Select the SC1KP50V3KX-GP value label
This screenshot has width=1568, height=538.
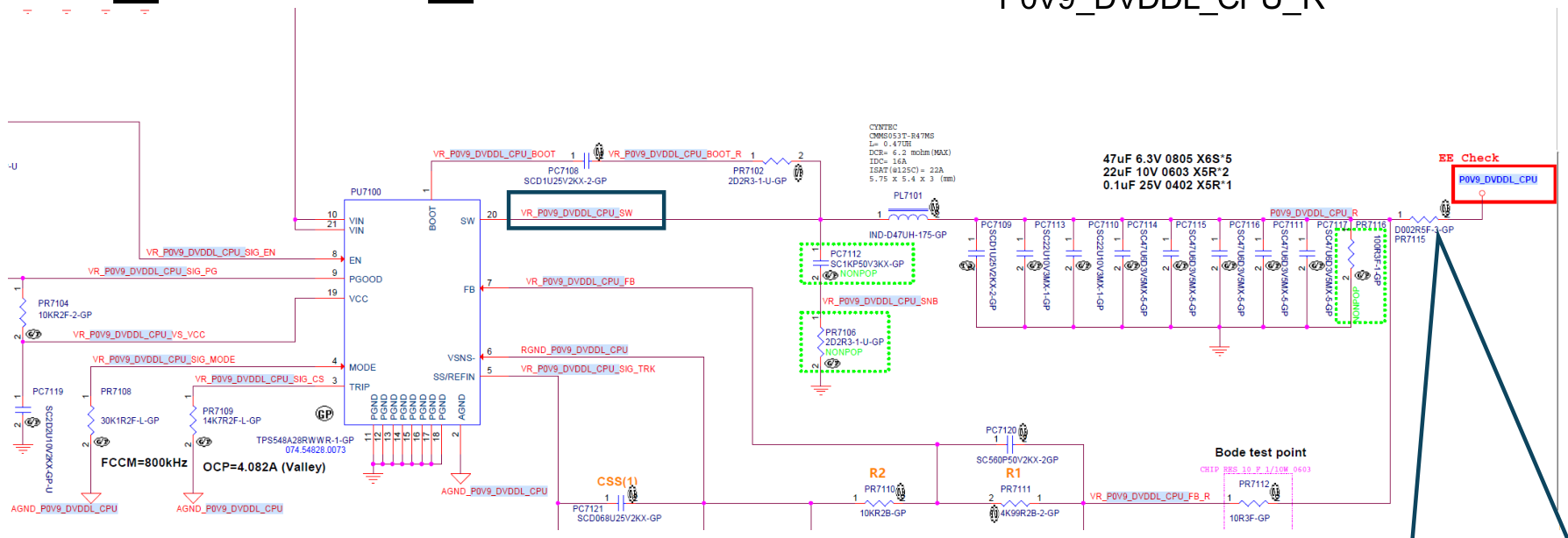[x=866, y=264]
